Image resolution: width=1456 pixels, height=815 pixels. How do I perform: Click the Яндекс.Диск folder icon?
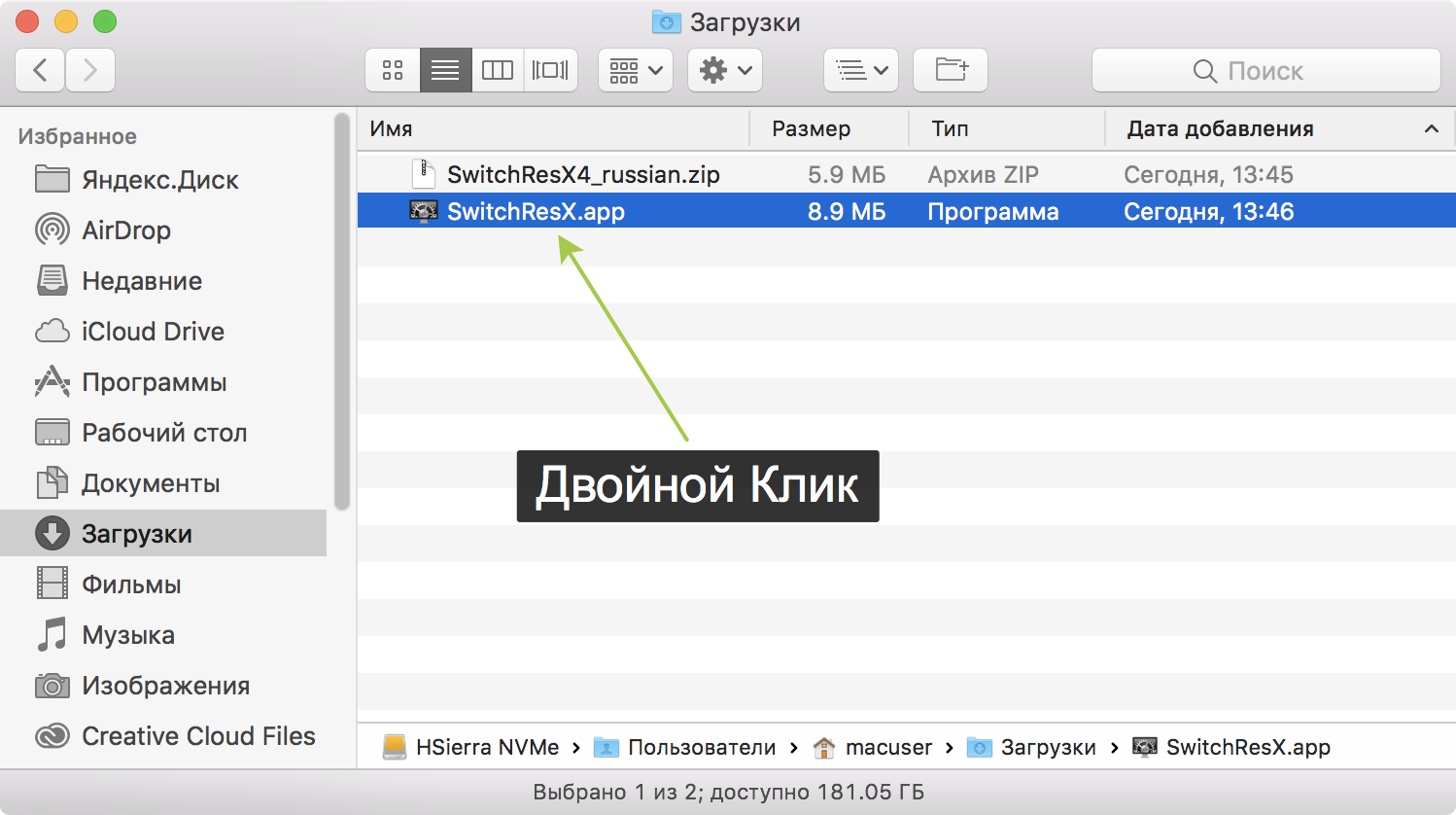pyautogui.click(x=52, y=179)
